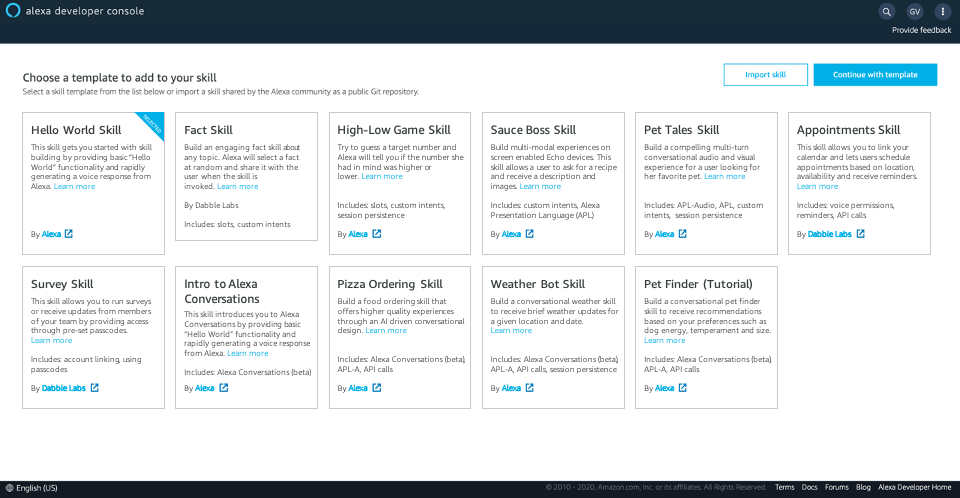The height and width of the screenshot is (498, 960).
Task: Open external link icon in Hello World Skill
Action: point(69,234)
